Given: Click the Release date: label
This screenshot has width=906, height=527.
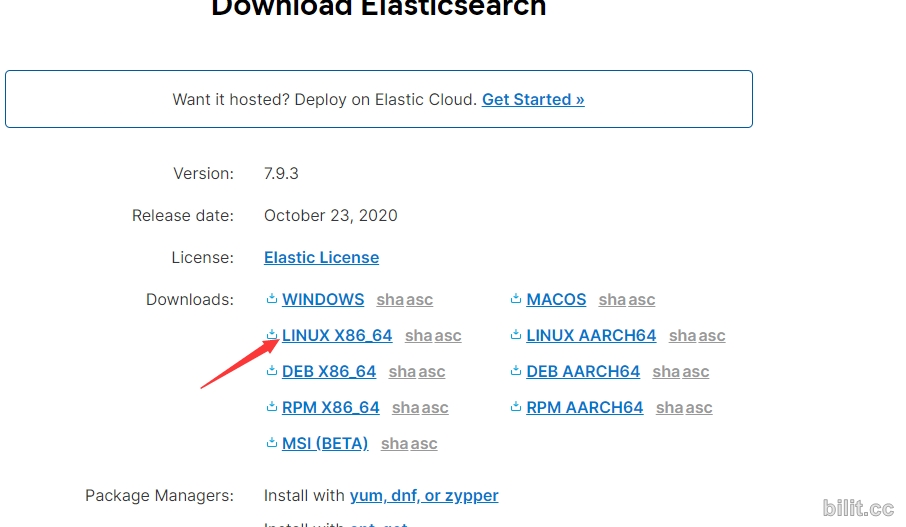Looking at the screenshot, I should point(183,216).
